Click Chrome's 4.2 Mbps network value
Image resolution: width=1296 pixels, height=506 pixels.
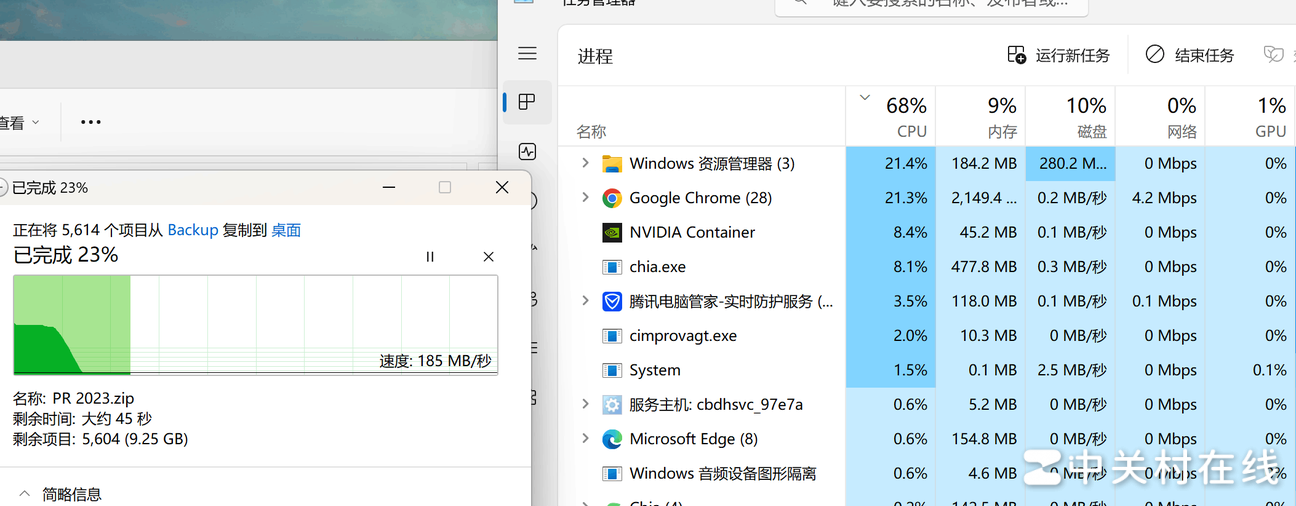[1163, 198]
